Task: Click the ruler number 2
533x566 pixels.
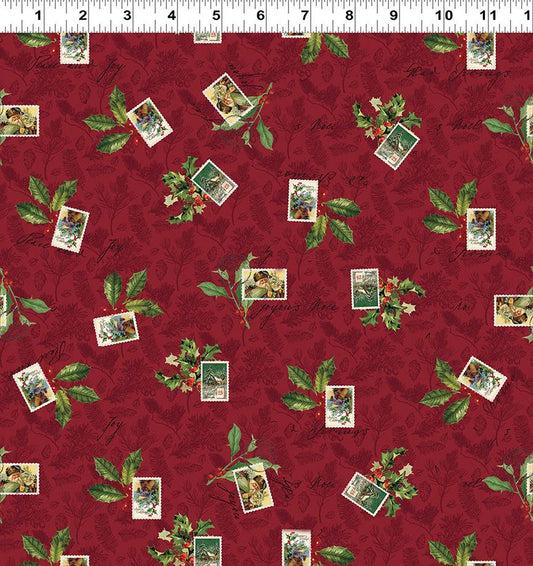Action: coord(83,16)
